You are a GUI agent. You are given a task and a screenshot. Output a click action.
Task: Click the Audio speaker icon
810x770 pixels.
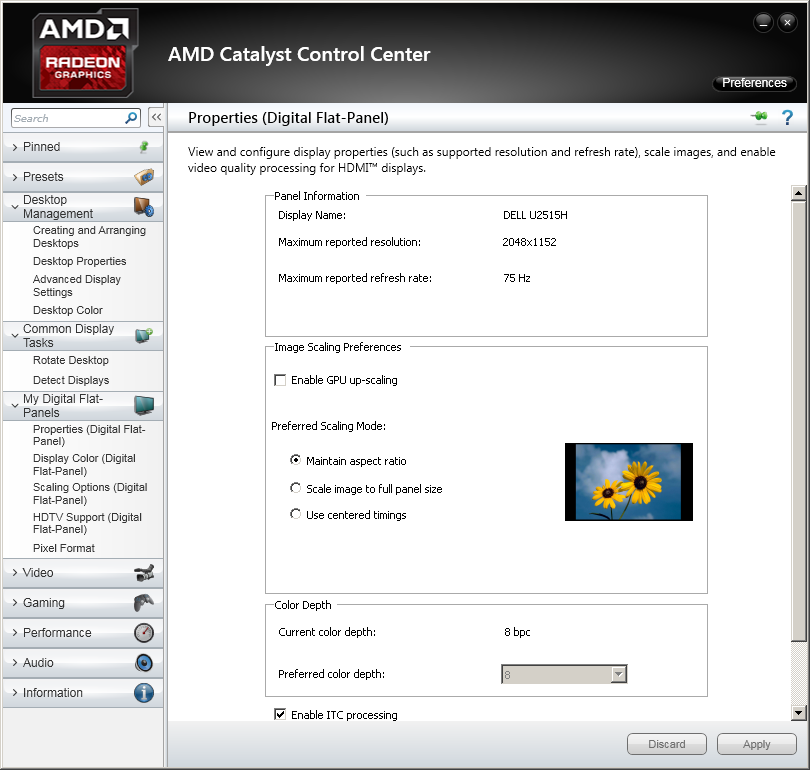pyautogui.click(x=144, y=663)
